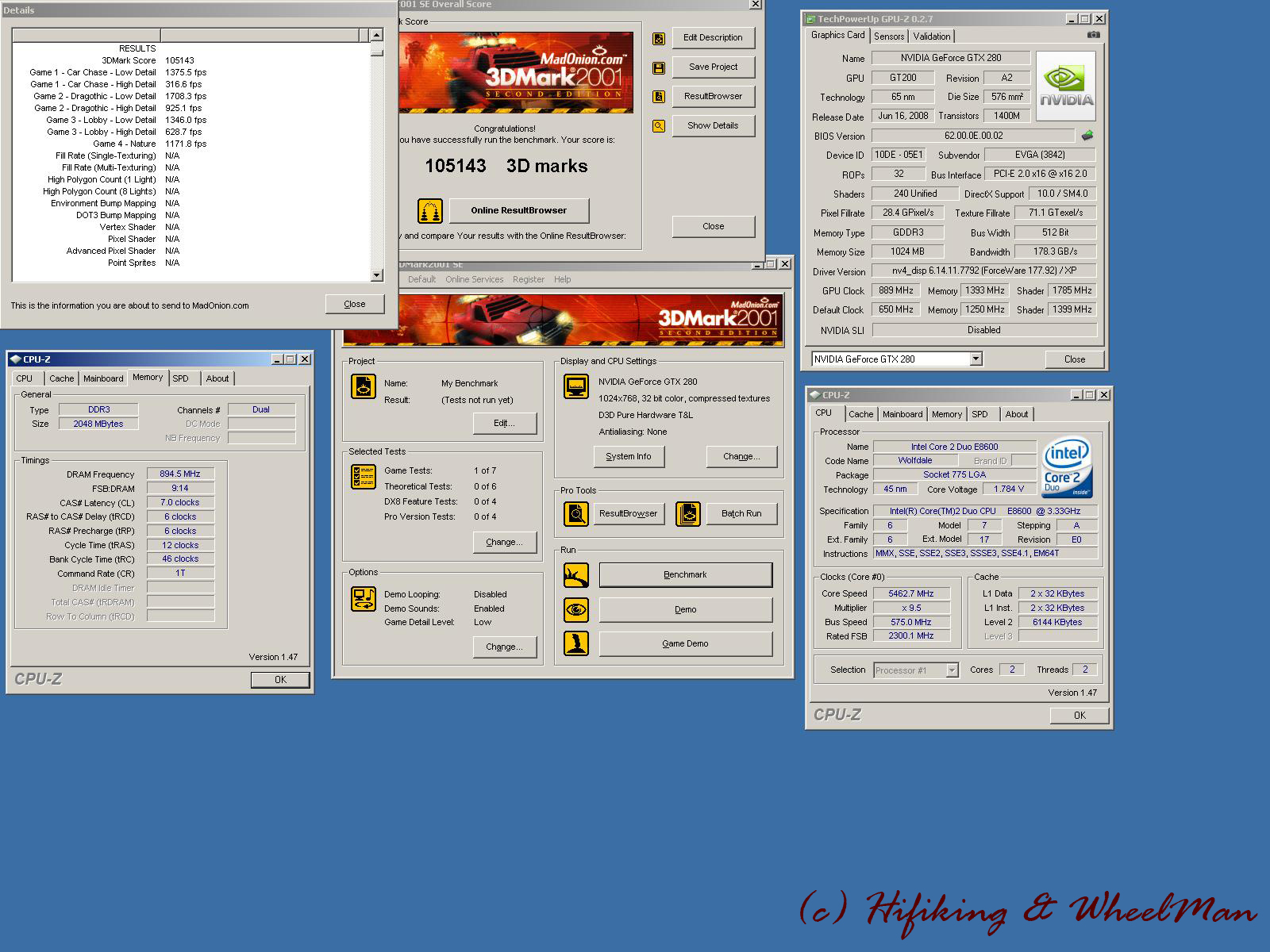Click Close button in GPU-Z
The width and height of the screenshot is (1270, 952).
pyautogui.click(x=1075, y=359)
